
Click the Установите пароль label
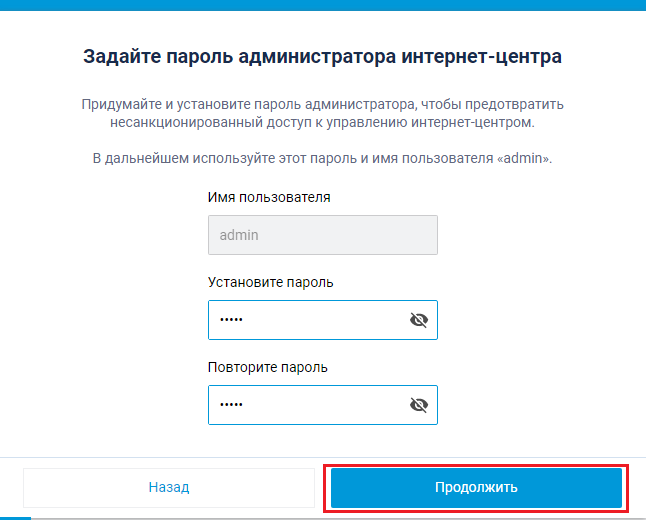pos(270,282)
